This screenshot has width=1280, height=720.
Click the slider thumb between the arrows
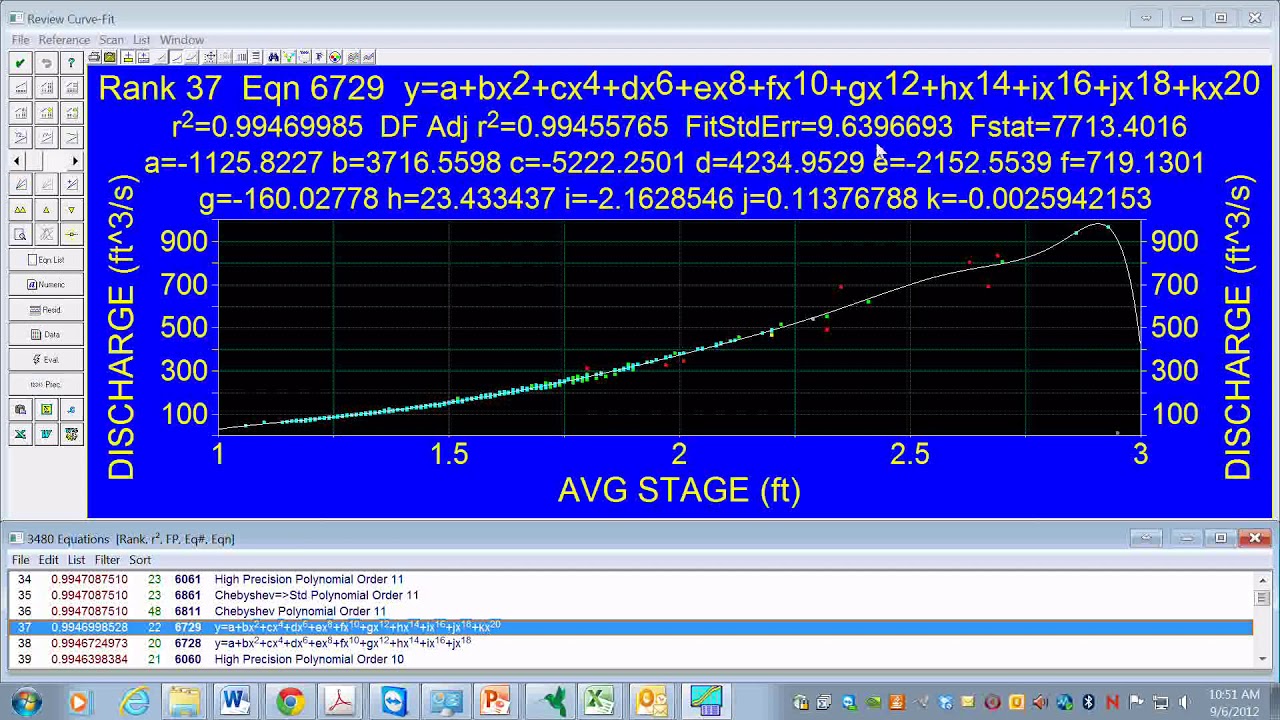coord(32,160)
